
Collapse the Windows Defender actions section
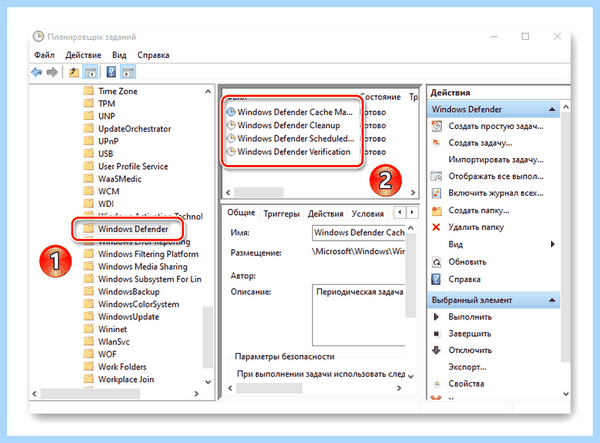pyautogui.click(x=552, y=109)
